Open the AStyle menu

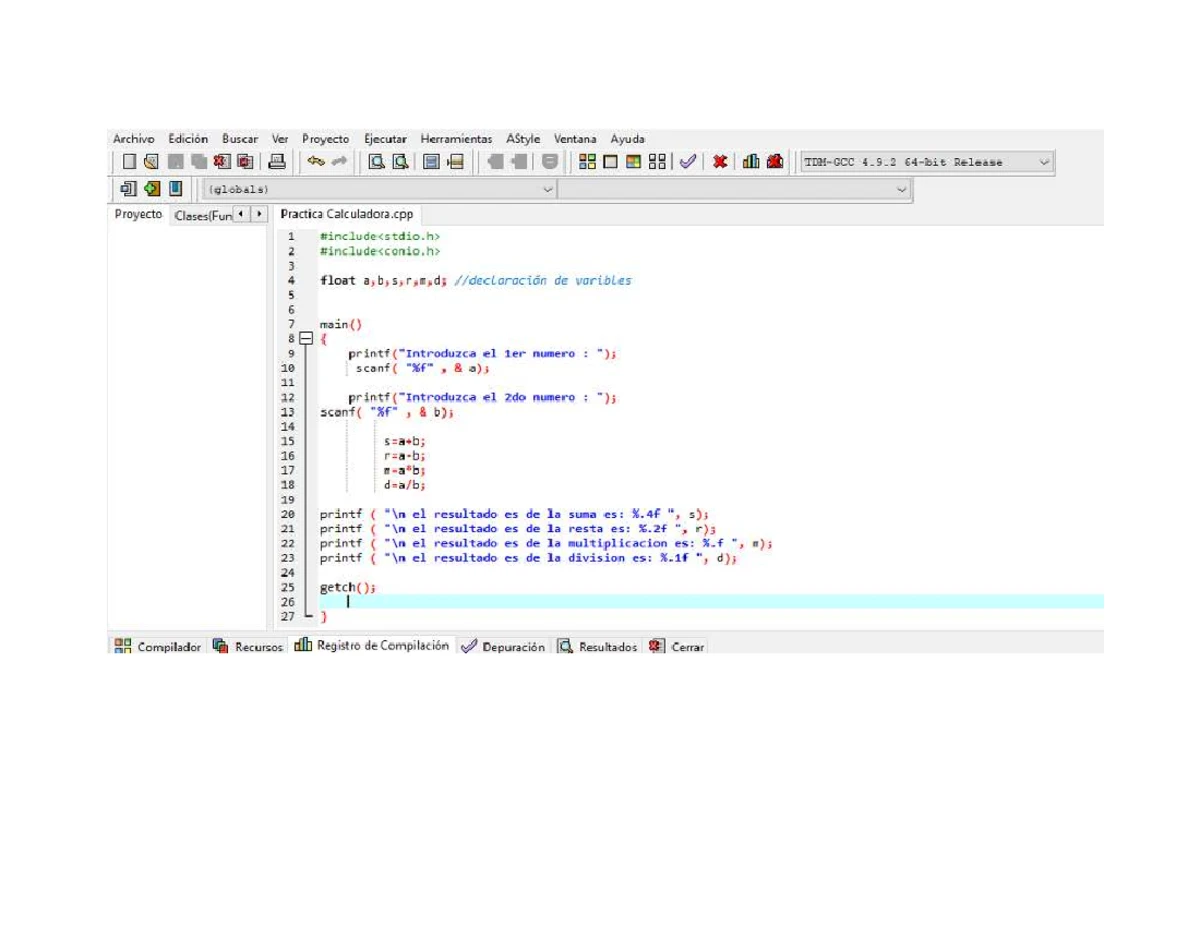pyautogui.click(x=523, y=139)
